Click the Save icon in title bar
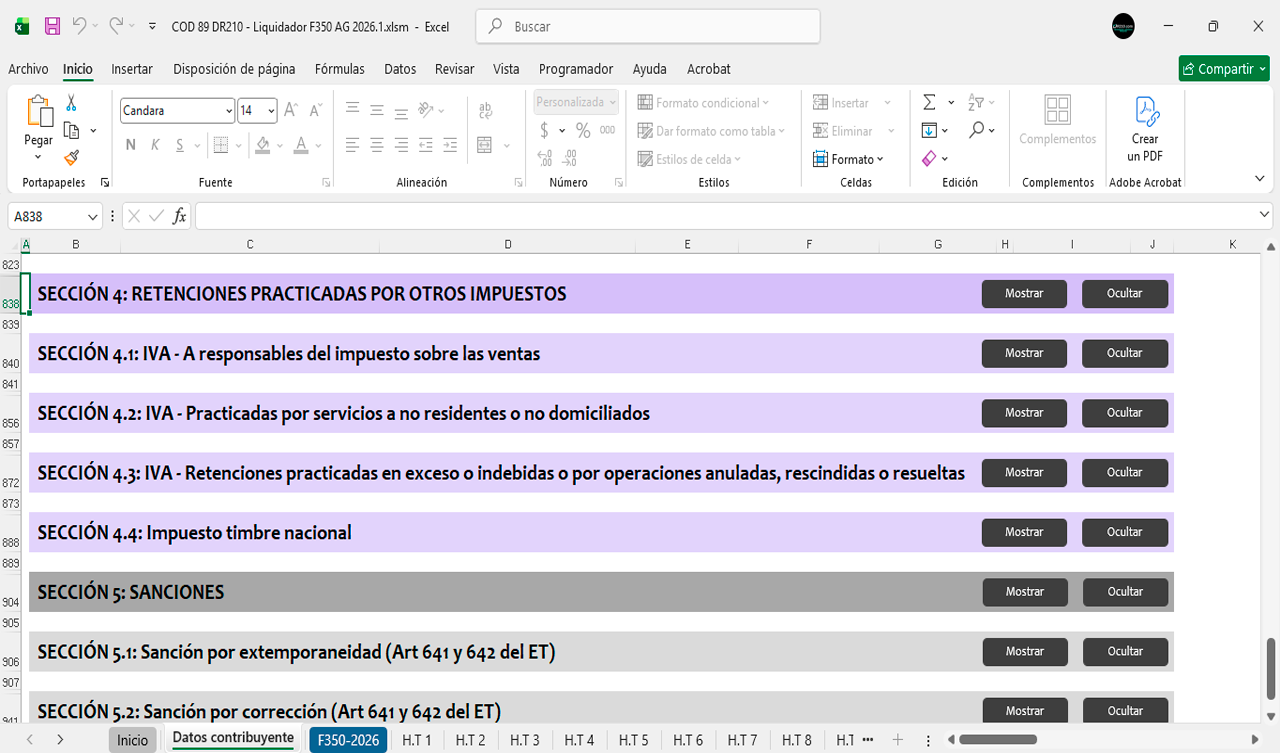Screen dimensions: 1280x753 [x=53, y=26]
